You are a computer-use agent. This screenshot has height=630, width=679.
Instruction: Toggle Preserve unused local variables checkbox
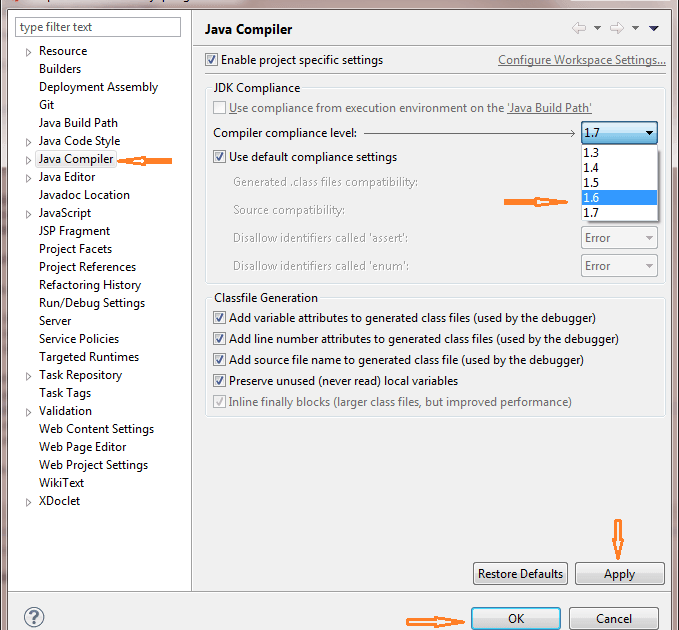point(220,381)
